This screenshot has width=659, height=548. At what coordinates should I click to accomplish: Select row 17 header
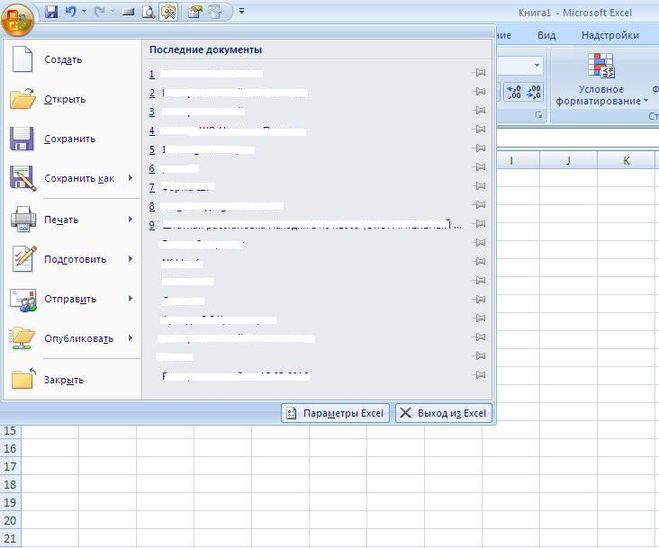tap(10, 466)
